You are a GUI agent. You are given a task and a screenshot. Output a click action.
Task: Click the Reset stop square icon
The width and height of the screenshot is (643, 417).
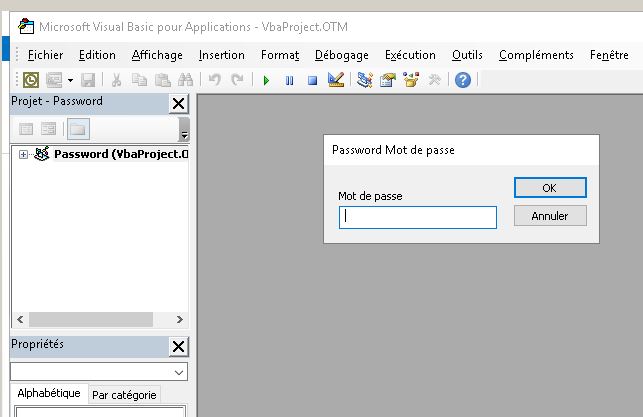(x=312, y=80)
